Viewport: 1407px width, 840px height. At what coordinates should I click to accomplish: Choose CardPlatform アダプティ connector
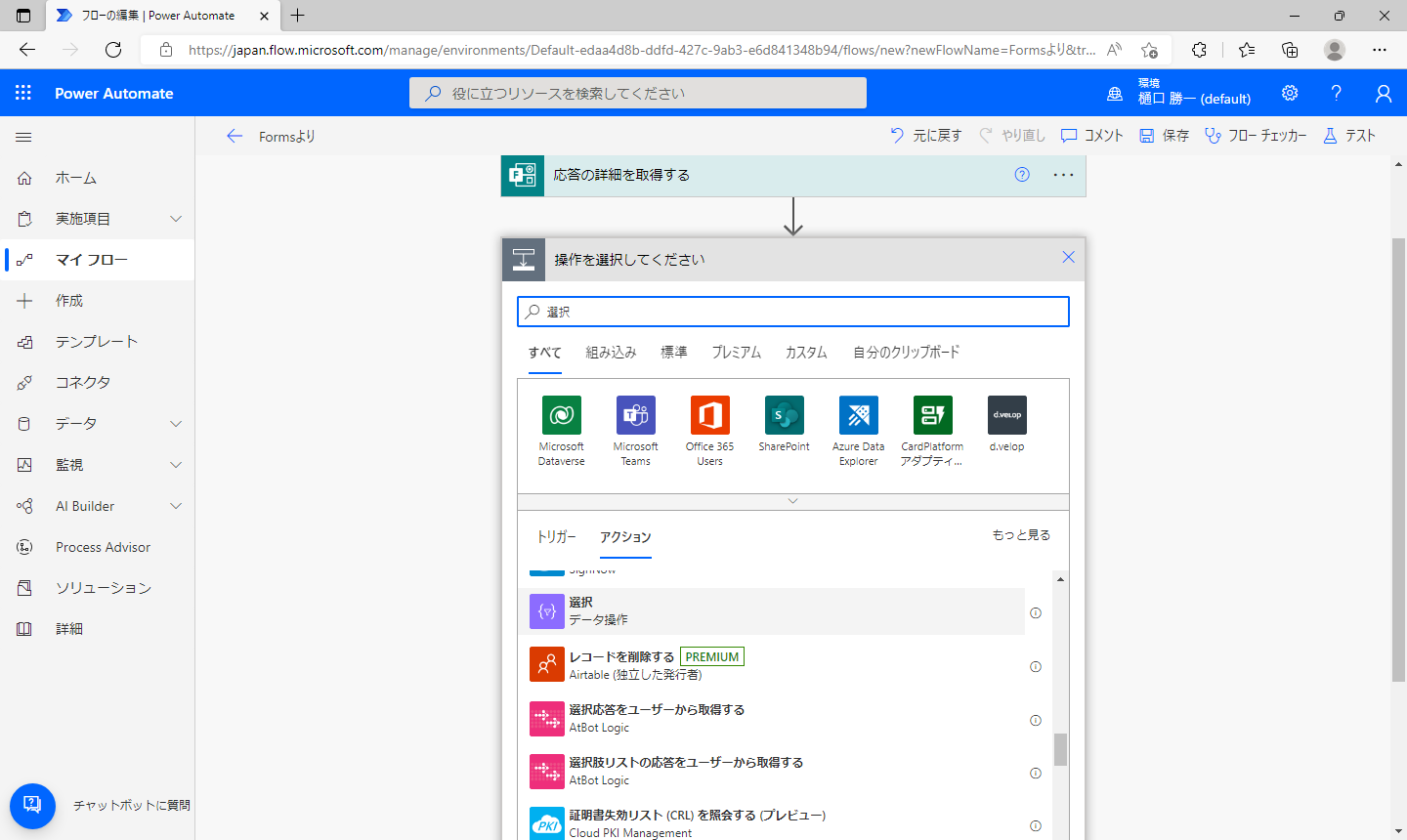coord(933,431)
